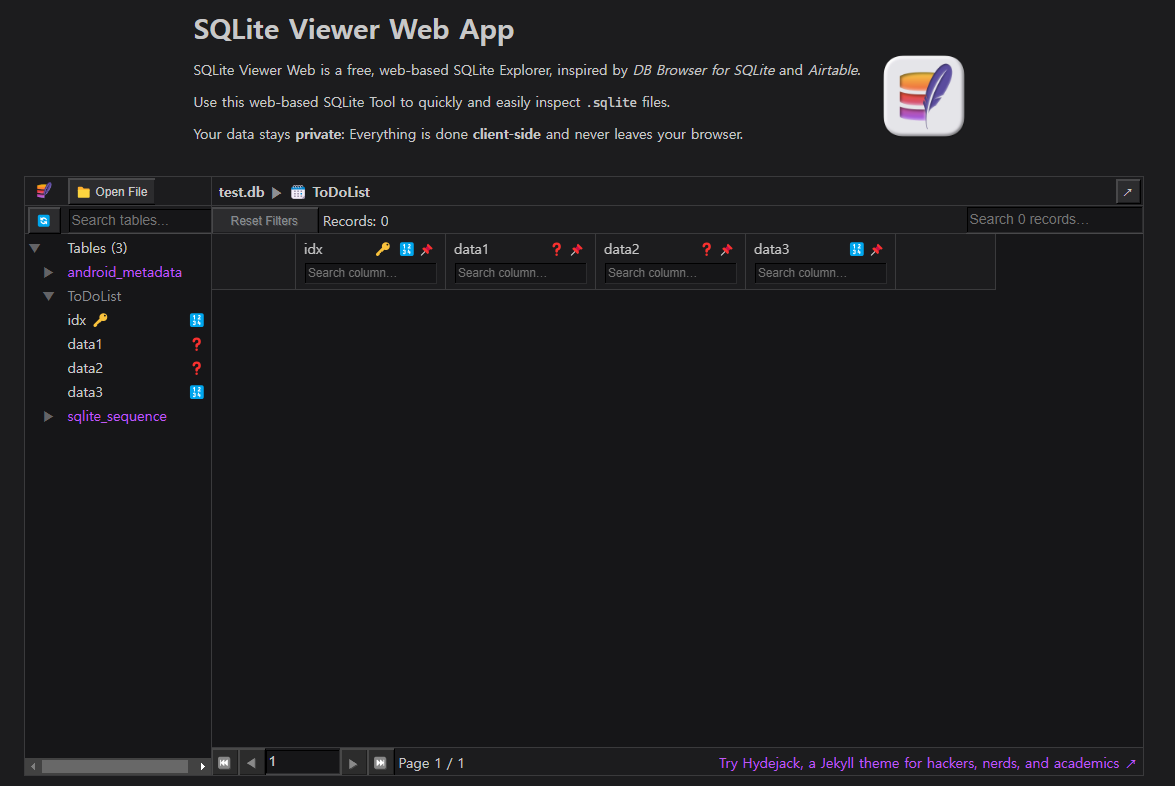Click key icon next to idx in sidebar
Screen dimensions: 1175x786
[100, 320]
